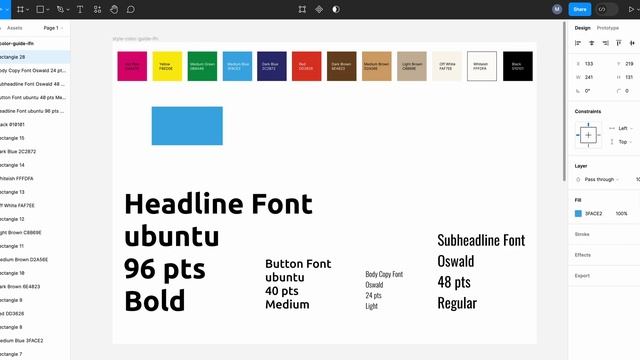Viewport: 640px width, 360px height.
Task: Align selection top
Action: coord(619,43)
